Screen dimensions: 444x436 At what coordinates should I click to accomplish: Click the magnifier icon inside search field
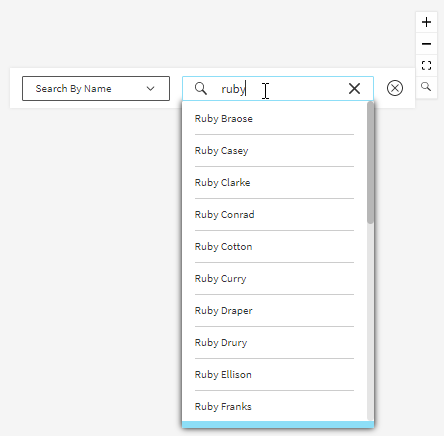point(201,89)
